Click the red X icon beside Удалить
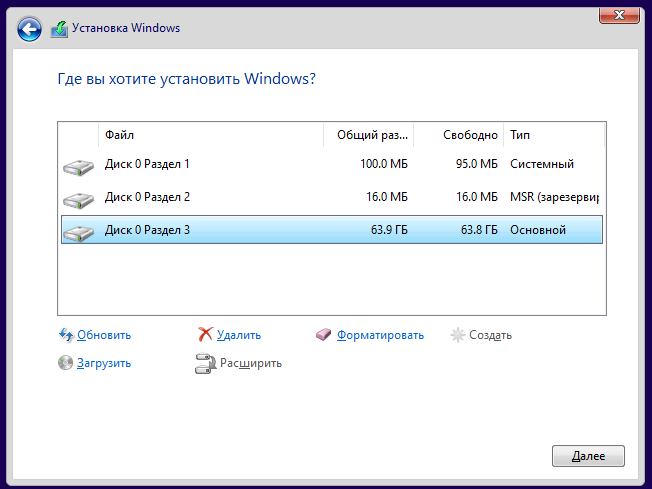This screenshot has width=652, height=489. [x=205, y=334]
